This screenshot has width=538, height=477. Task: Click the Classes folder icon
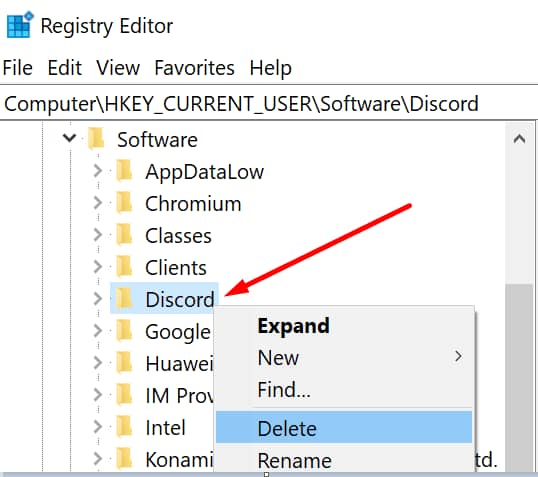pyautogui.click(x=124, y=235)
